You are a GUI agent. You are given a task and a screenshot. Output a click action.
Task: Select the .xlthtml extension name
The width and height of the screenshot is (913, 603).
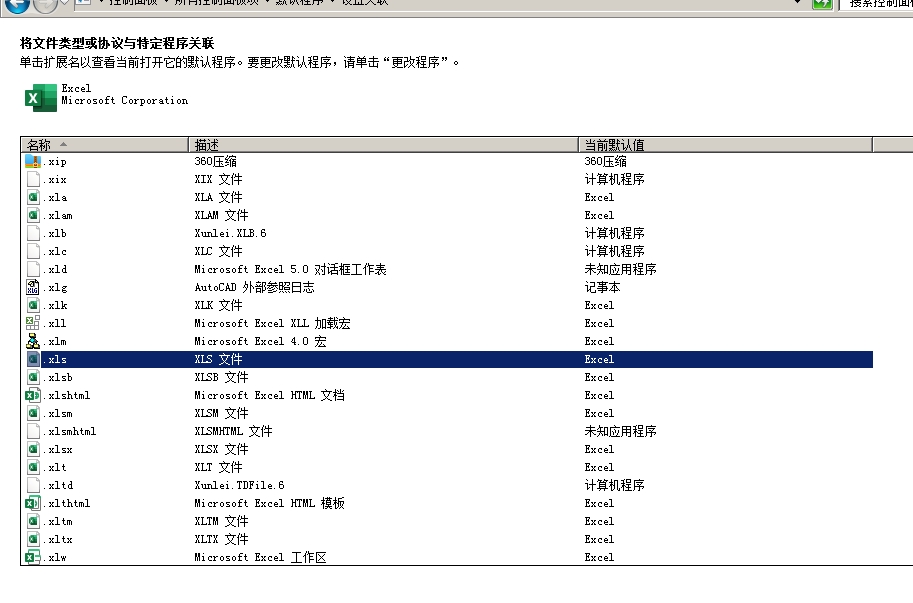[66, 503]
